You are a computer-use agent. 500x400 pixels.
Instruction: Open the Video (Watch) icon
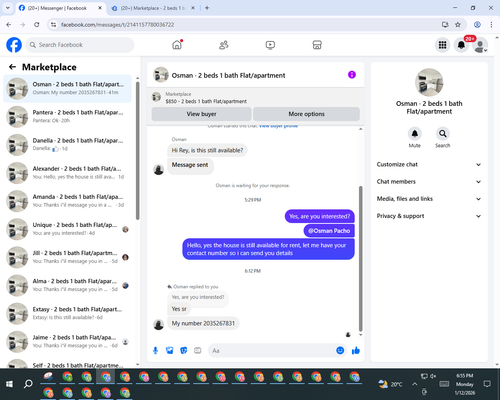coord(270,45)
